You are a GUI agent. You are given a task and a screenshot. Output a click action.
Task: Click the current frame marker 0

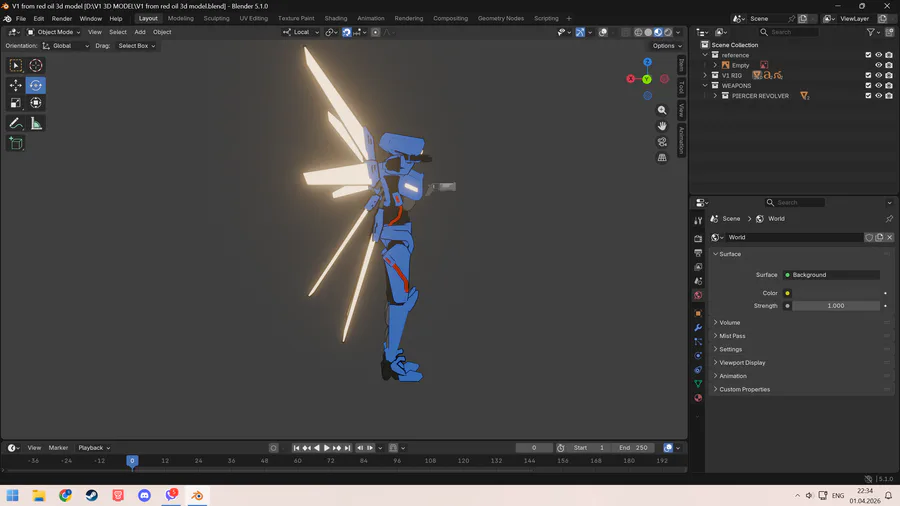(x=132, y=461)
